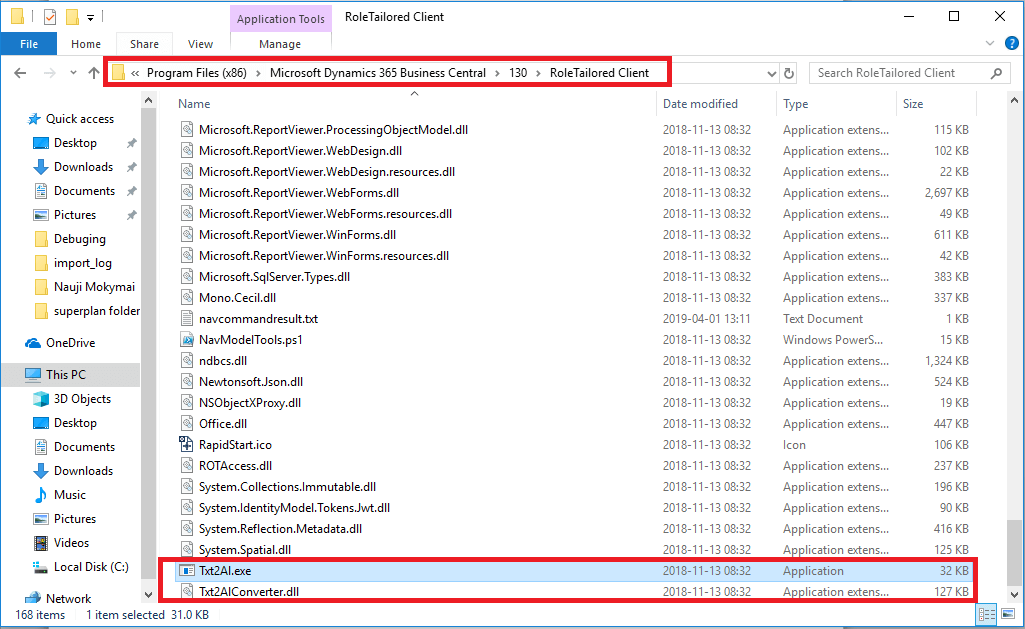Click the Txt2Al.exe application icon
1025x629 pixels.
(x=187, y=571)
